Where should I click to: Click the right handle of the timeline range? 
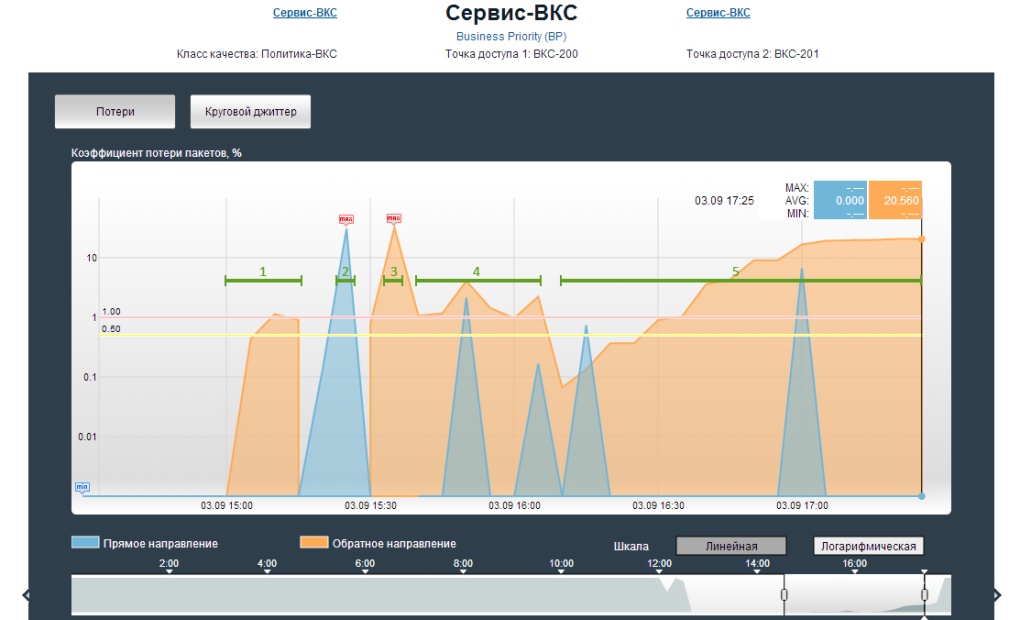[924, 595]
